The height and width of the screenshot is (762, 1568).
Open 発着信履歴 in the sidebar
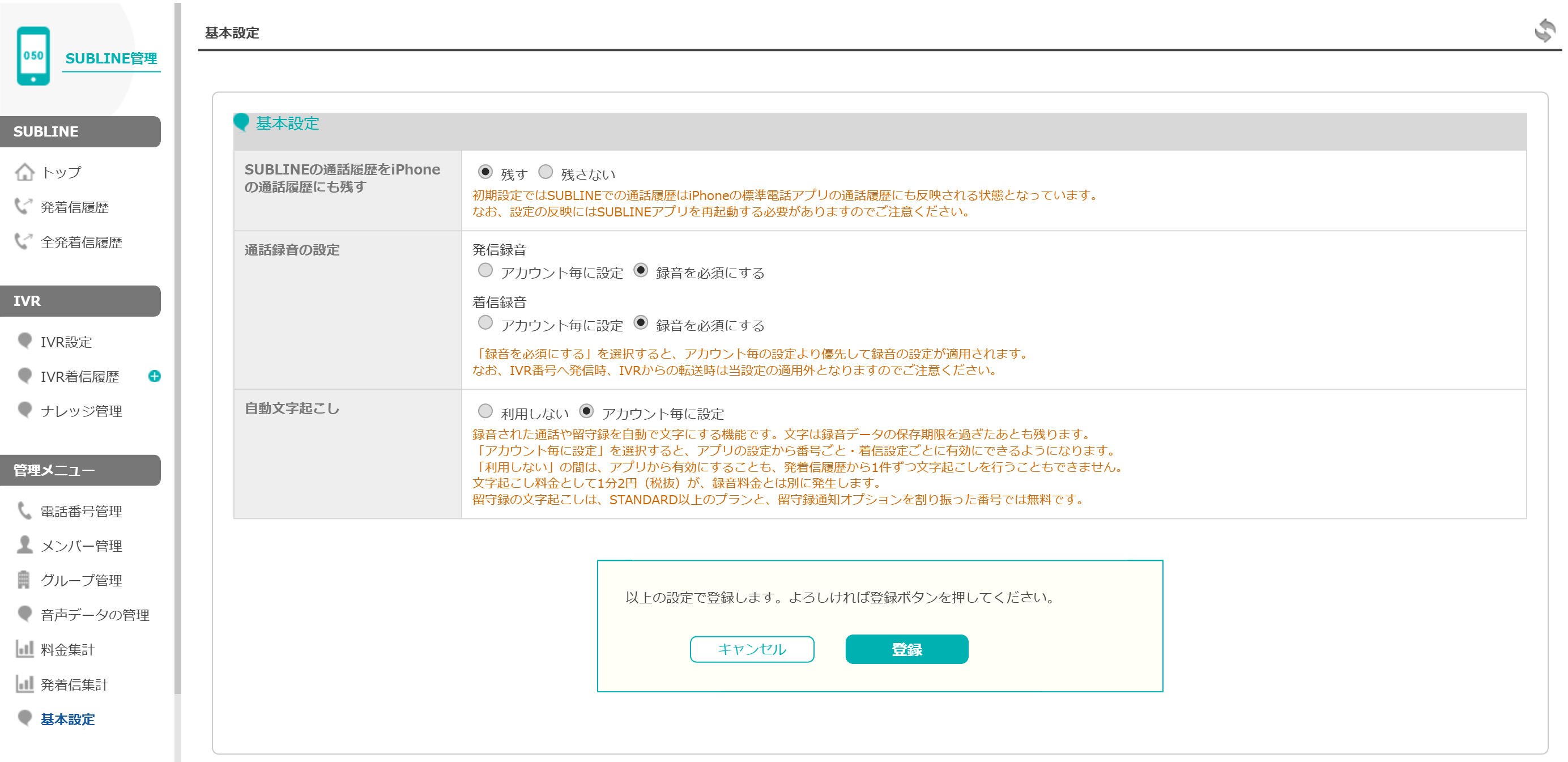tap(74, 207)
